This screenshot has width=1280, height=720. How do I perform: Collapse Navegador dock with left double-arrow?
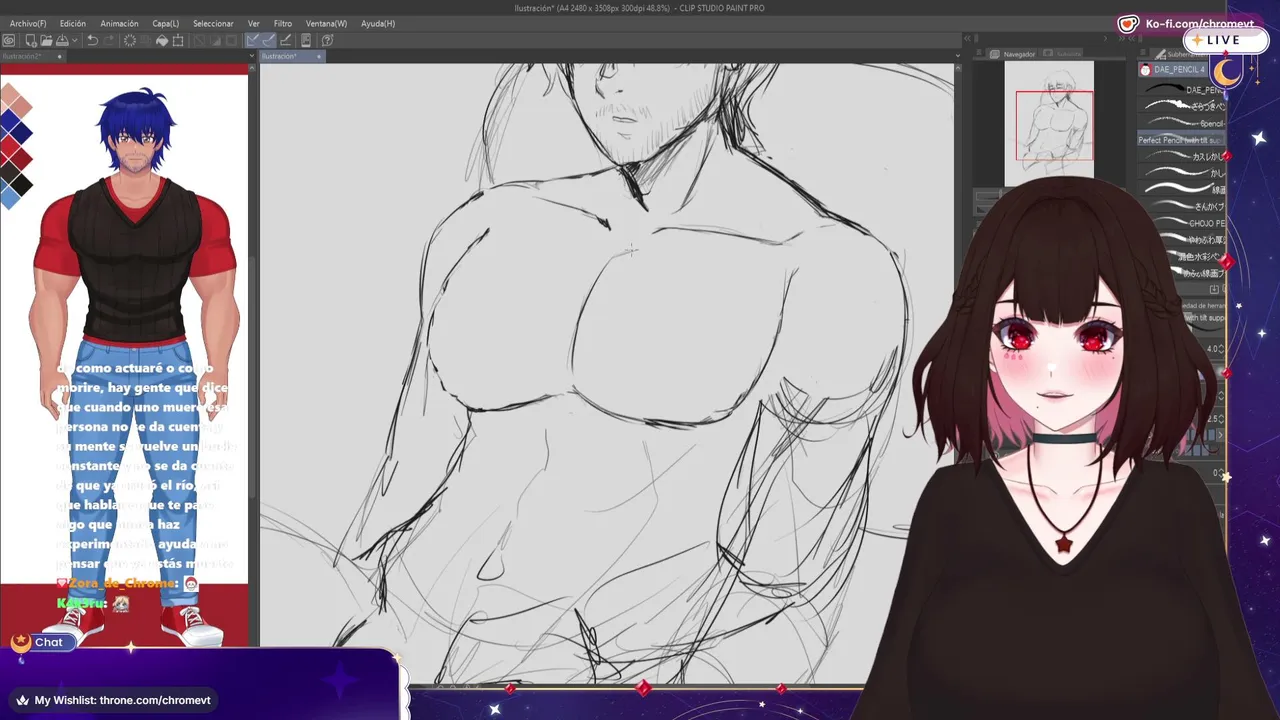[966, 39]
